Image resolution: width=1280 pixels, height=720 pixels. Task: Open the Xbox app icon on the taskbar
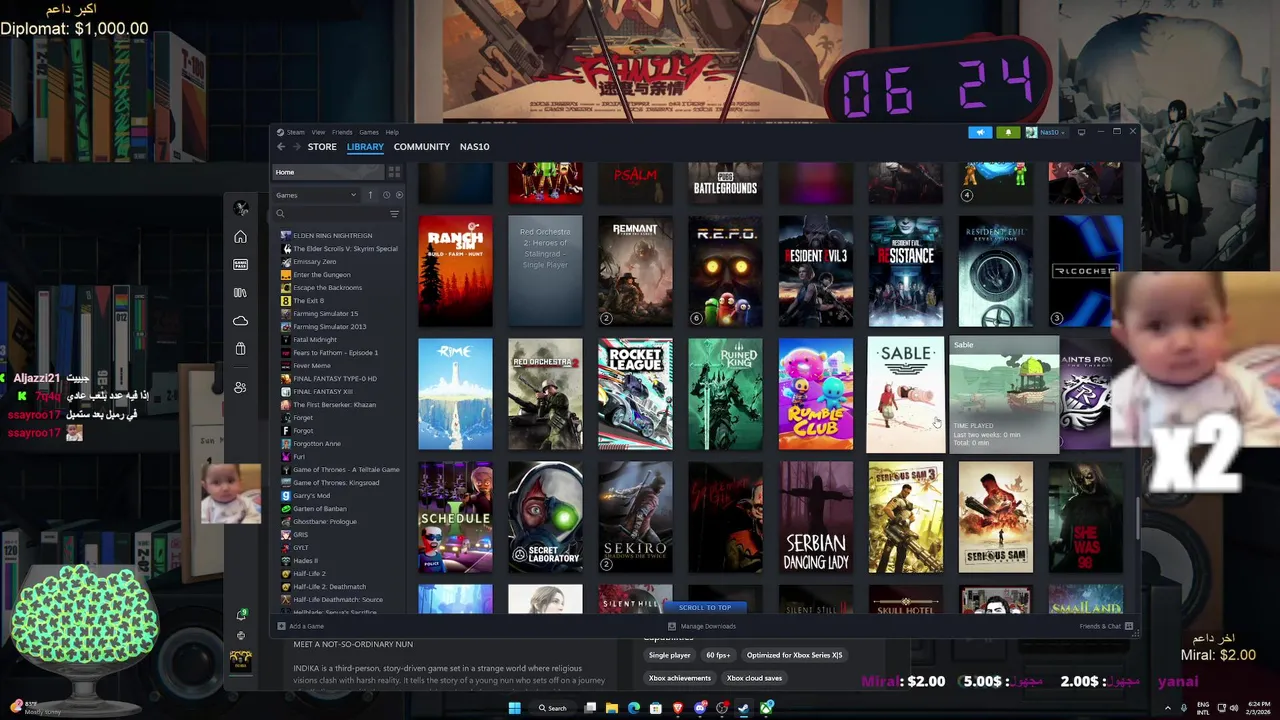766,708
